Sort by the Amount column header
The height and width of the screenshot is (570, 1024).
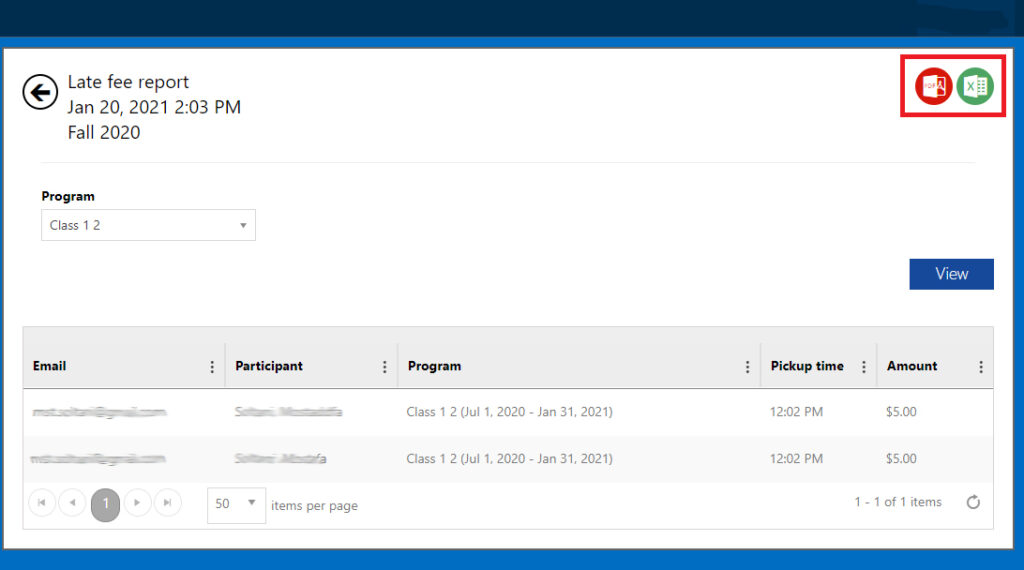pos(912,366)
